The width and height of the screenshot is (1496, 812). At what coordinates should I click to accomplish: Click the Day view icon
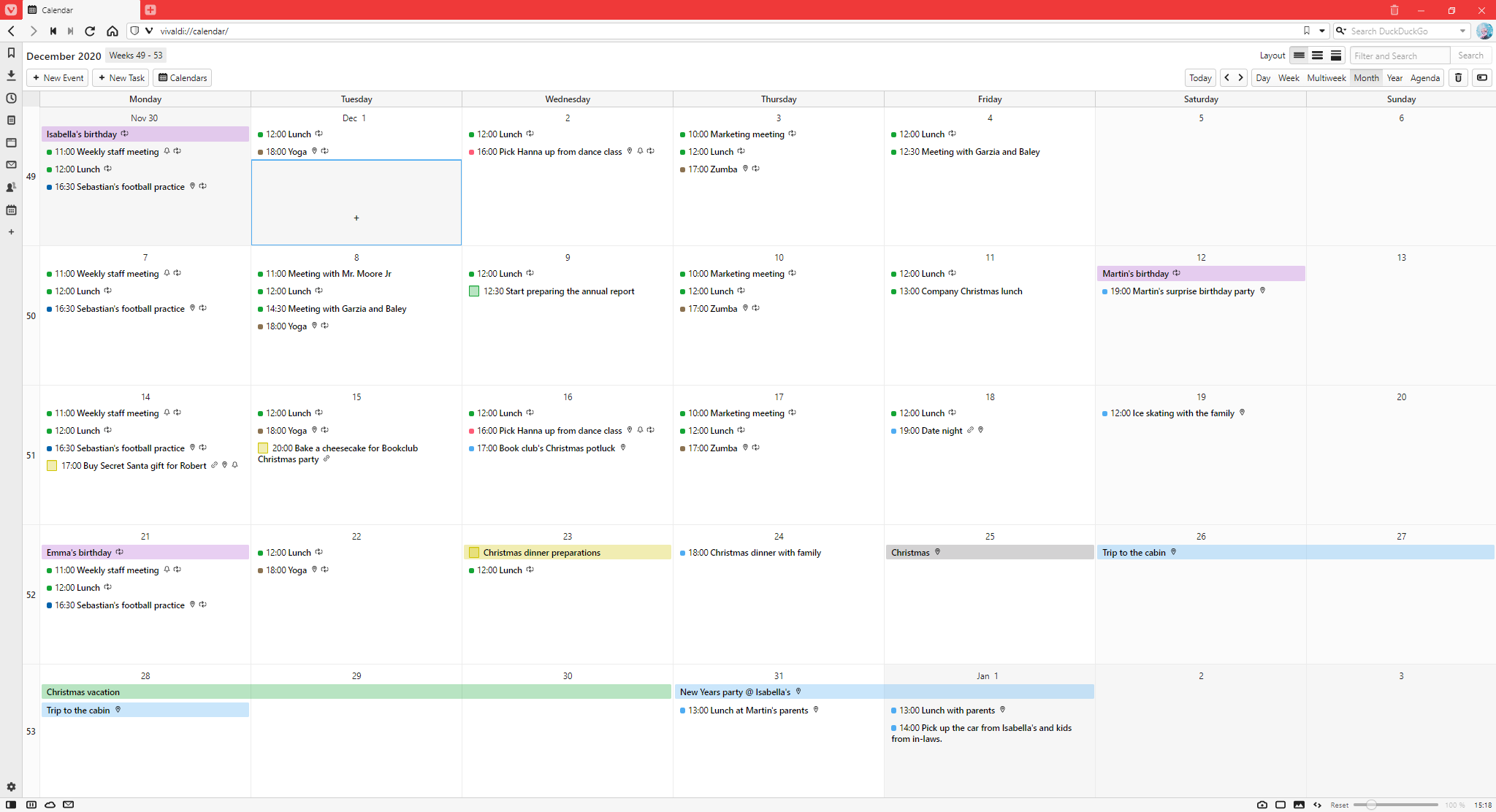pos(1263,77)
